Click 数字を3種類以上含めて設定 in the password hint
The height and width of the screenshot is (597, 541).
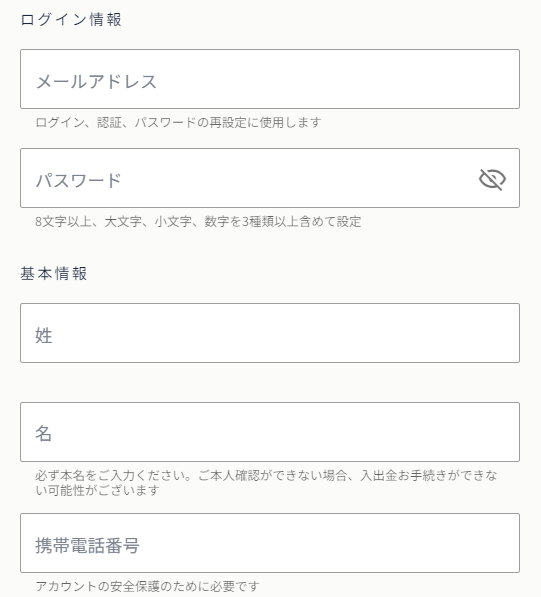(283, 222)
